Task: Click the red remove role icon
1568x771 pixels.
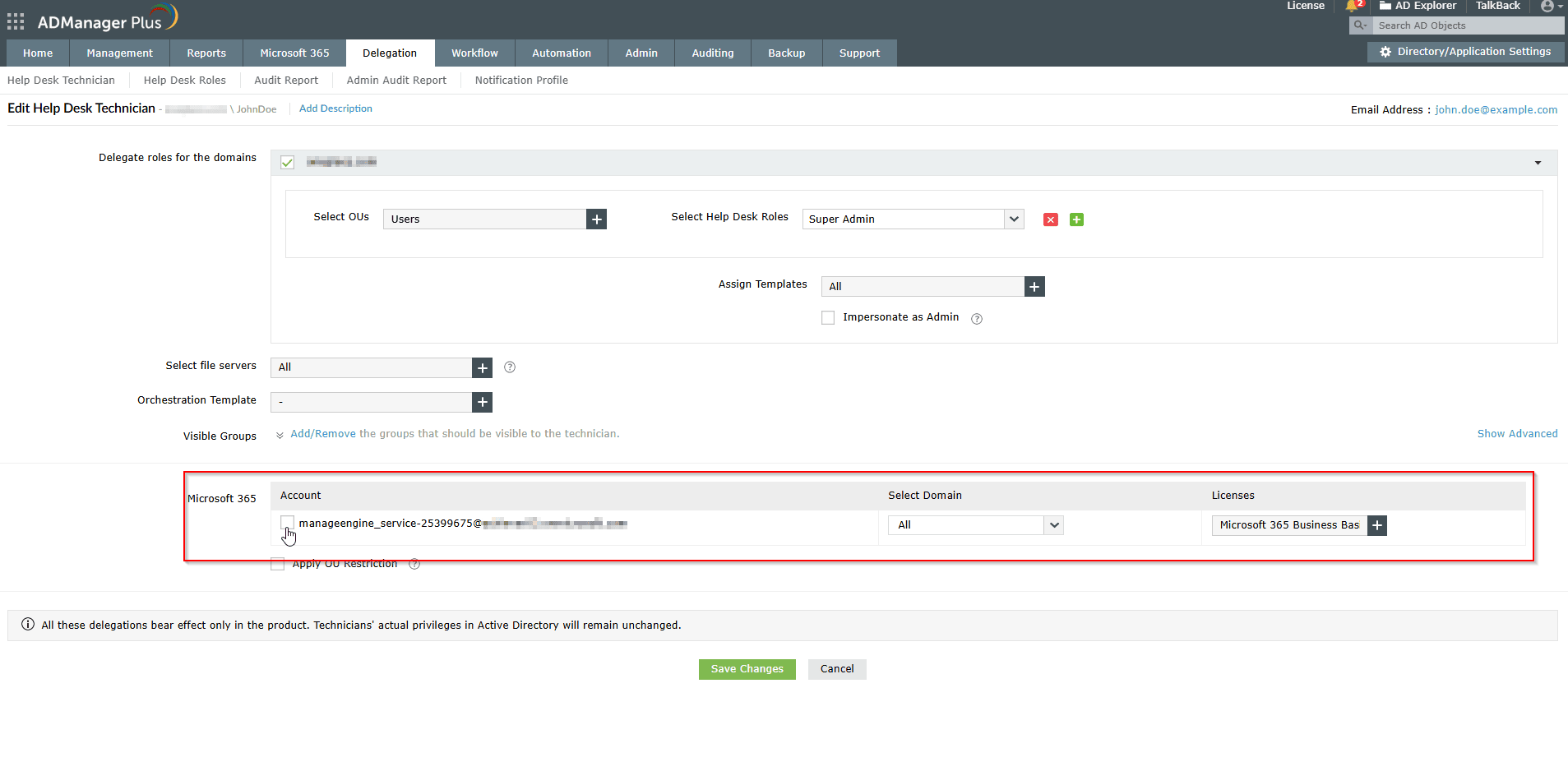Action: click(1050, 219)
